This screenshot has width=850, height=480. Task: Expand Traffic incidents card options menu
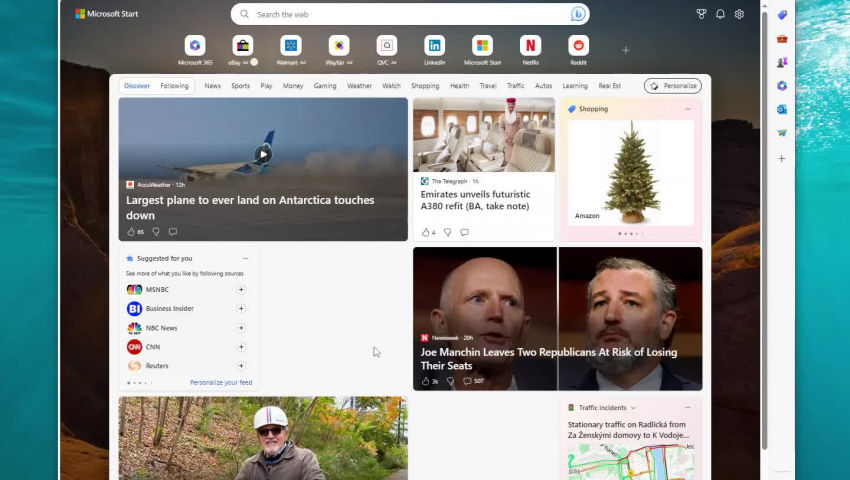[x=687, y=408]
